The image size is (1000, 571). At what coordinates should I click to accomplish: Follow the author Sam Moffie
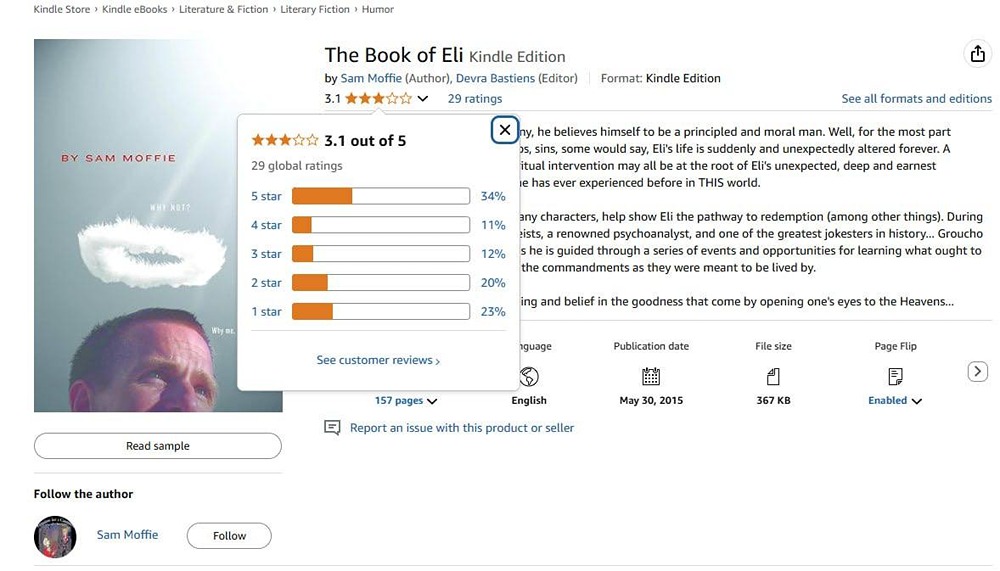[x=229, y=536]
